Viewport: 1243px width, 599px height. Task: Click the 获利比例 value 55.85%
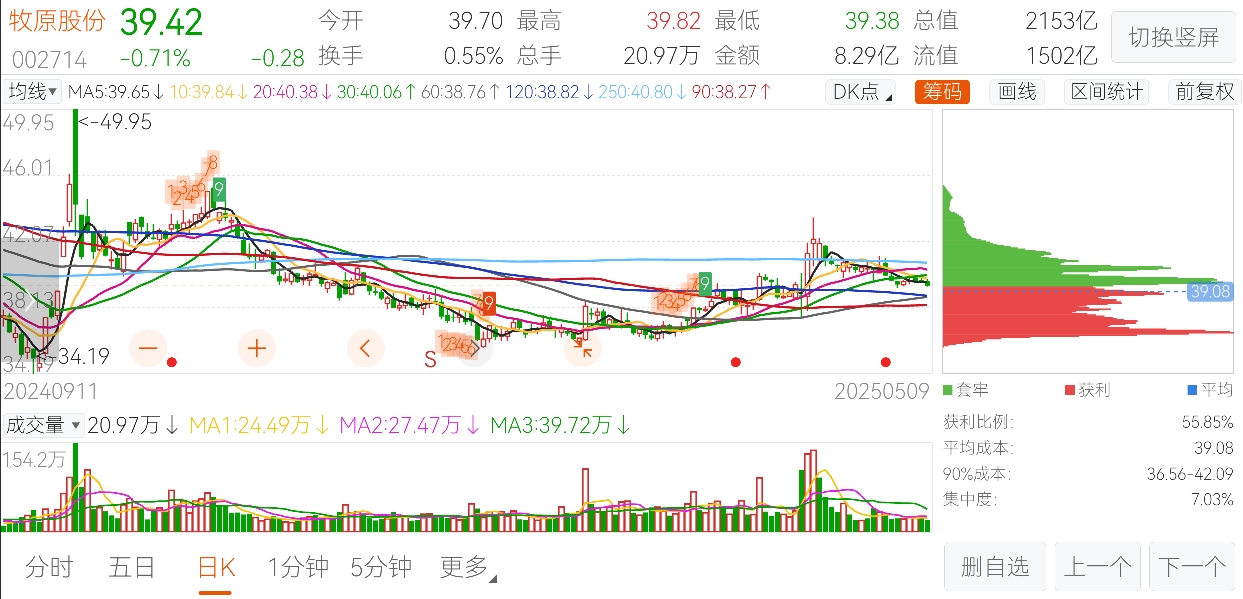click(1207, 422)
